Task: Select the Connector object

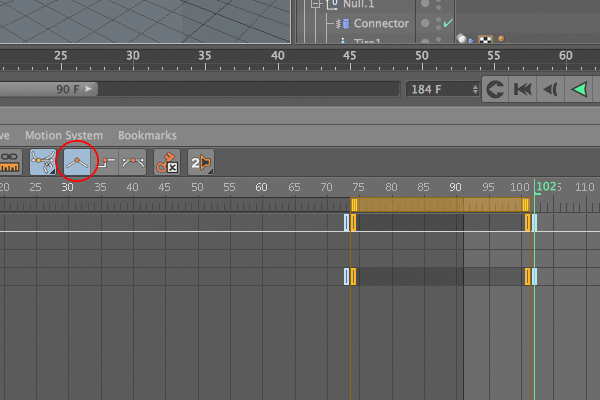Action: pyautogui.click(x=381, y=24)
